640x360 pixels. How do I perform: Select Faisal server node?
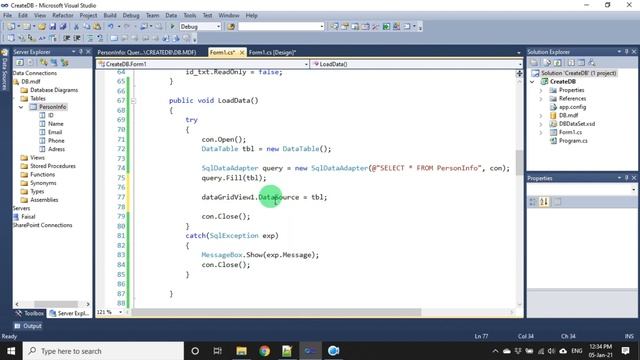pyautogui.click(x=28, y=217)
